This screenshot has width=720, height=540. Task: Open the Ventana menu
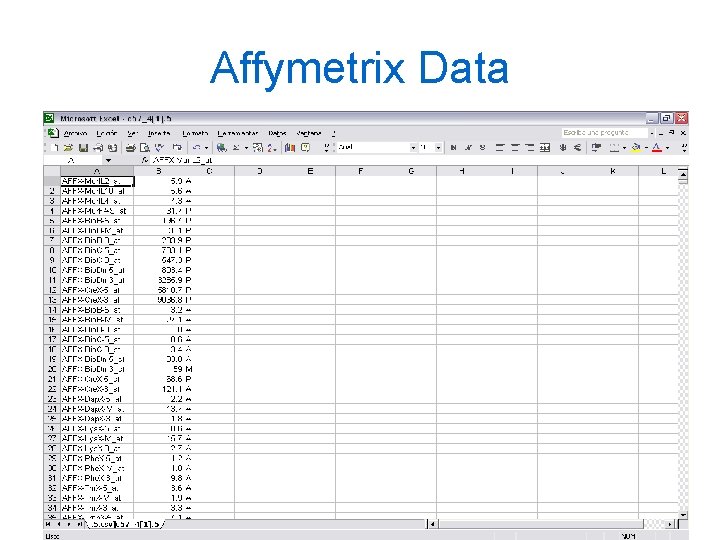[309, 133]
